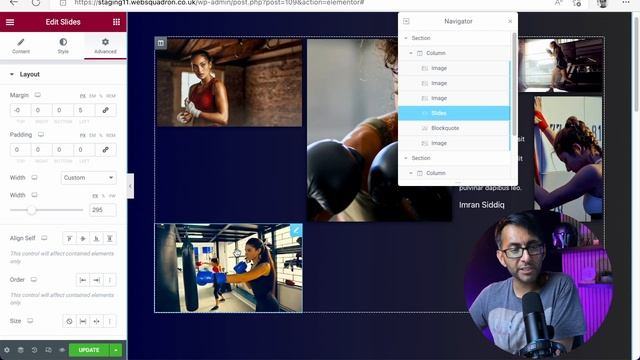Click the browser back arrow
This screenshot has height=360, width=640.
click(14, 3)
